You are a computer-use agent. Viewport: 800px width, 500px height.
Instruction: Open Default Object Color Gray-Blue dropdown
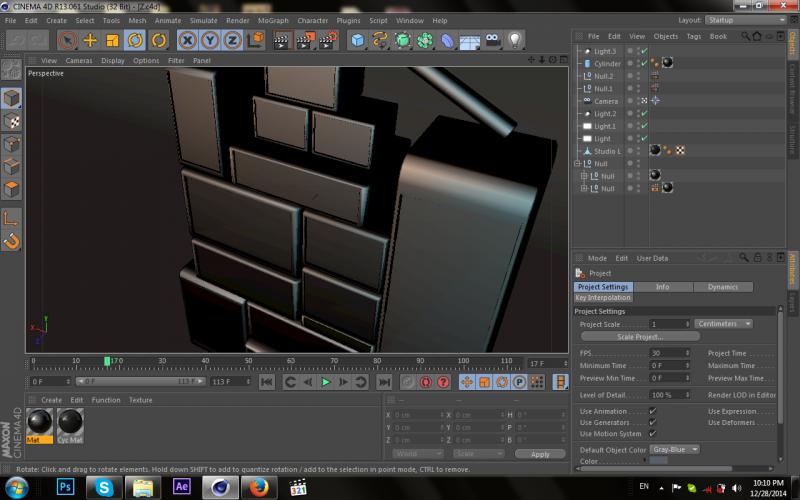(x=675, y=449)
